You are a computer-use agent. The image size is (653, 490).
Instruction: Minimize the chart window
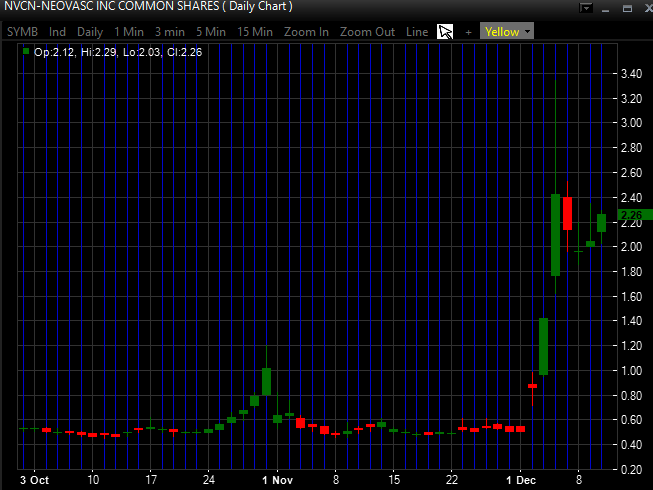(x=606, y=8)
